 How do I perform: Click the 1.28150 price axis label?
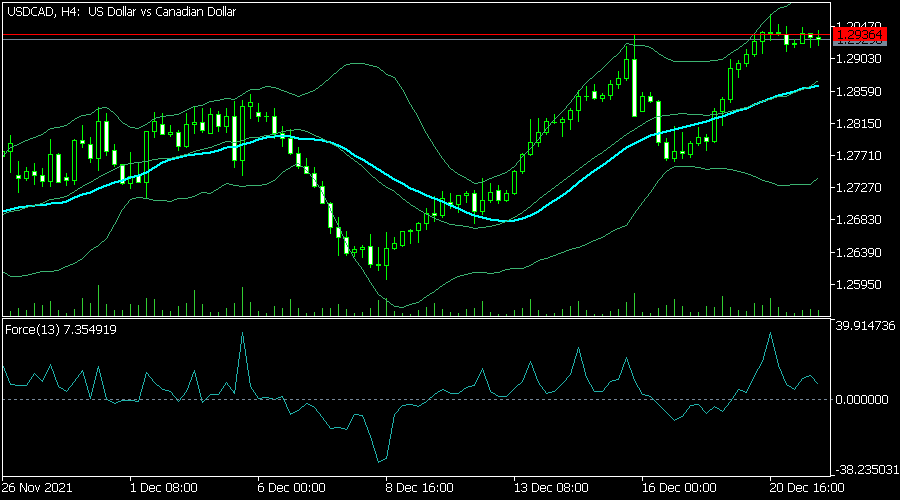859,123
